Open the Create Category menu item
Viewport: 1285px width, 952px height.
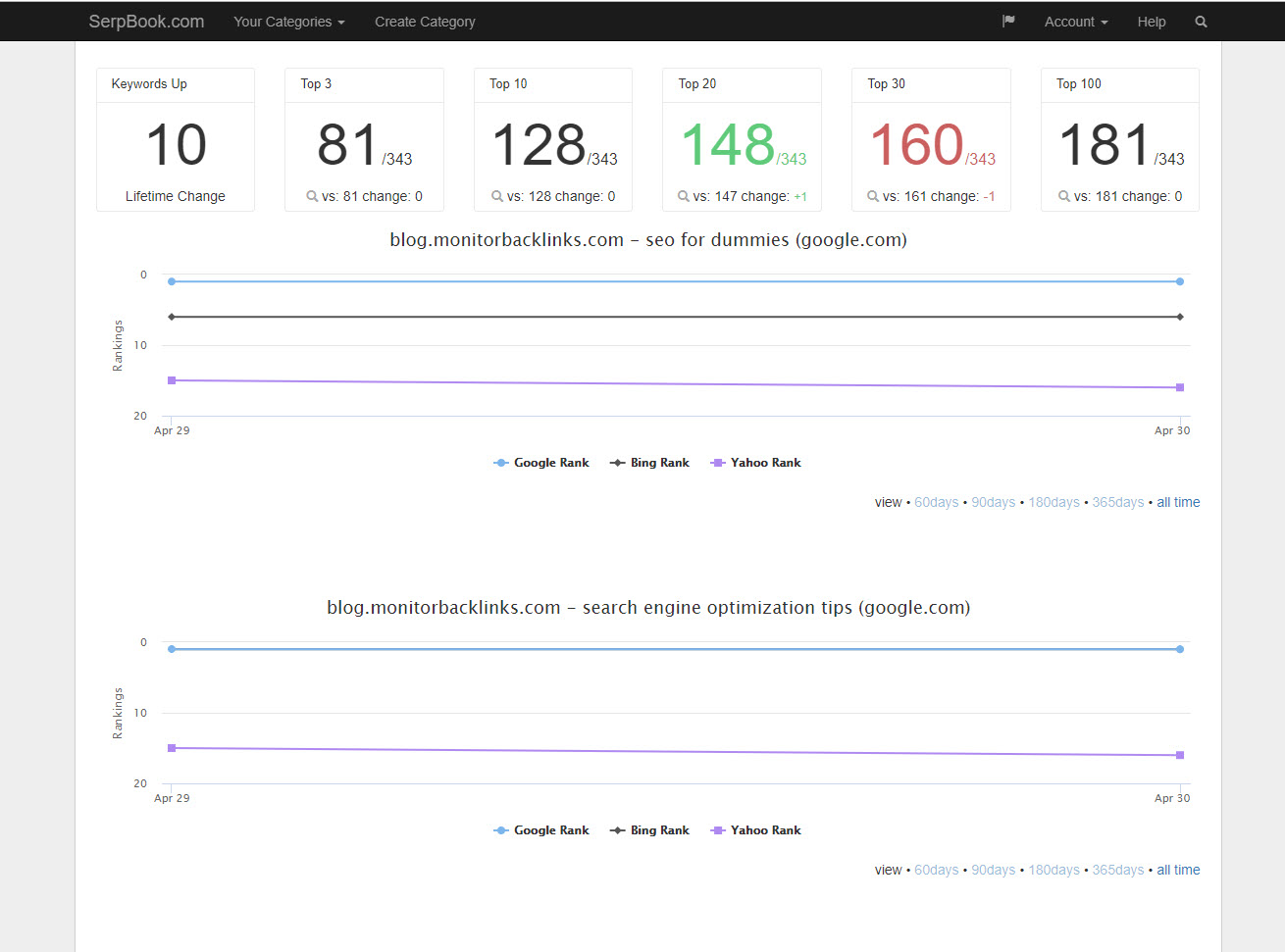coord(425,22)
